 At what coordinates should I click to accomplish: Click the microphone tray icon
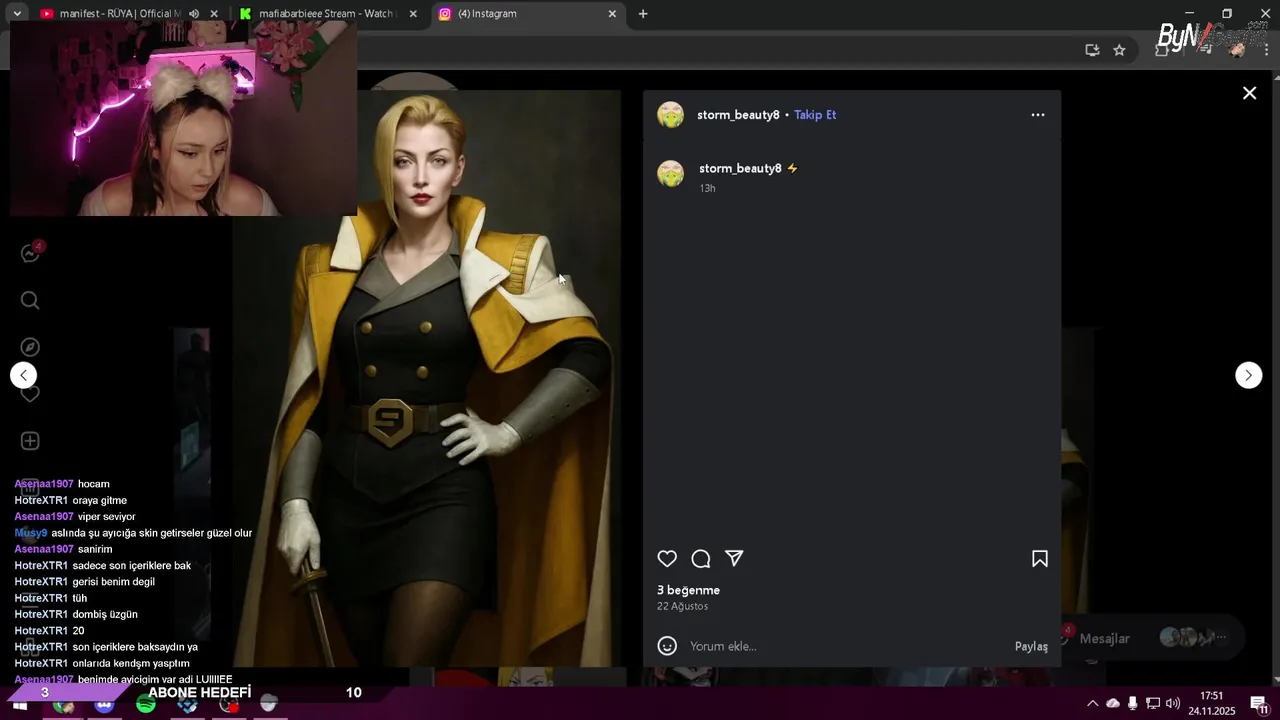[x=1132, y=703]
